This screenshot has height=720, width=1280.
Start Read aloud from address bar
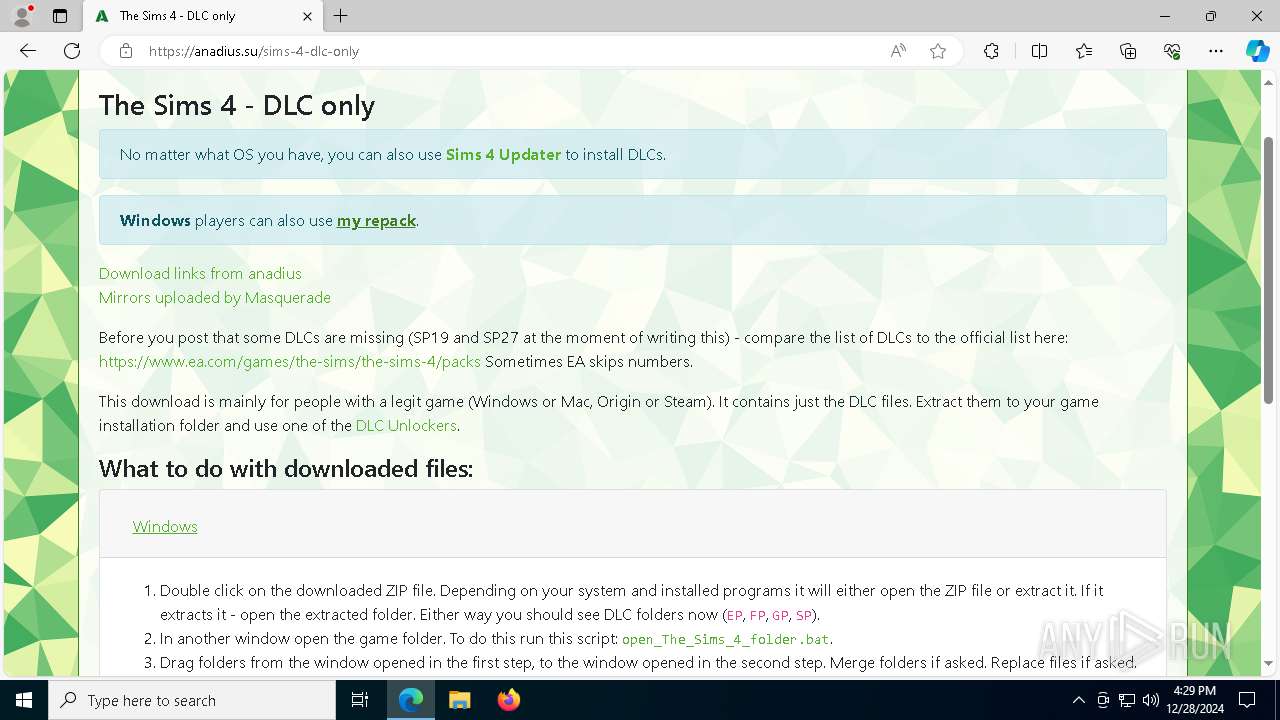coord(898,51)
